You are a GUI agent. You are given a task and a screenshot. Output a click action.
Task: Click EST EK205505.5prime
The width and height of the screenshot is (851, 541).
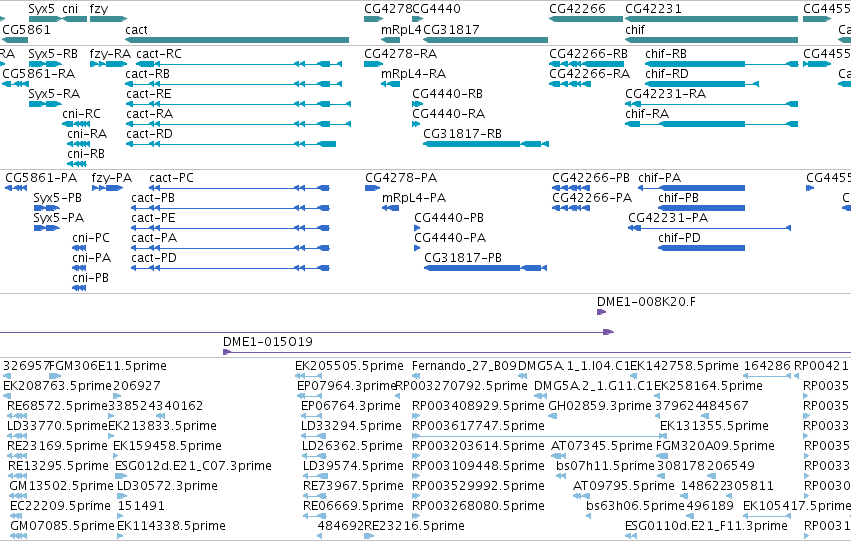click(x=308, y=375)
